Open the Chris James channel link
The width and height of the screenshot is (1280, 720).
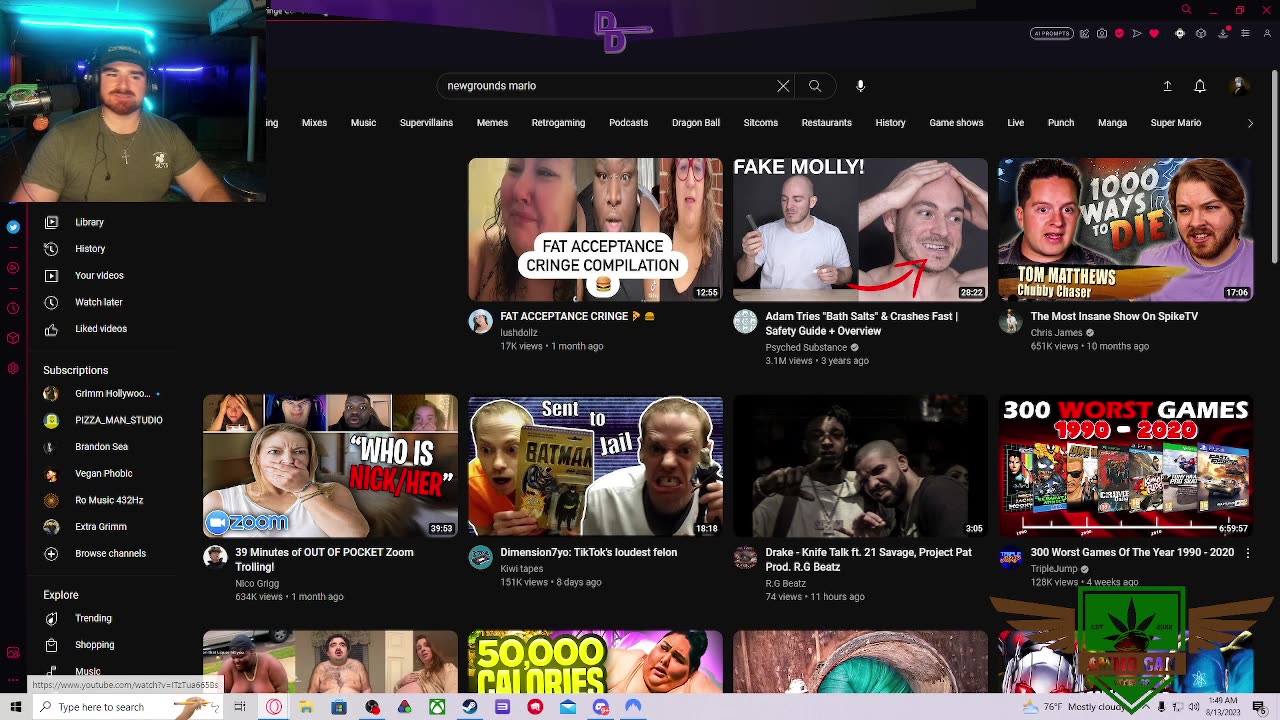1056,333
